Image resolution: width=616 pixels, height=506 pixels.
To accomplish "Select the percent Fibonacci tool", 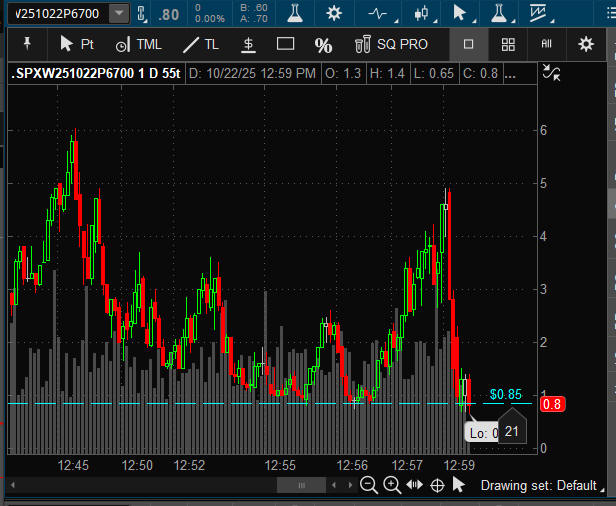I will point(323,45).
